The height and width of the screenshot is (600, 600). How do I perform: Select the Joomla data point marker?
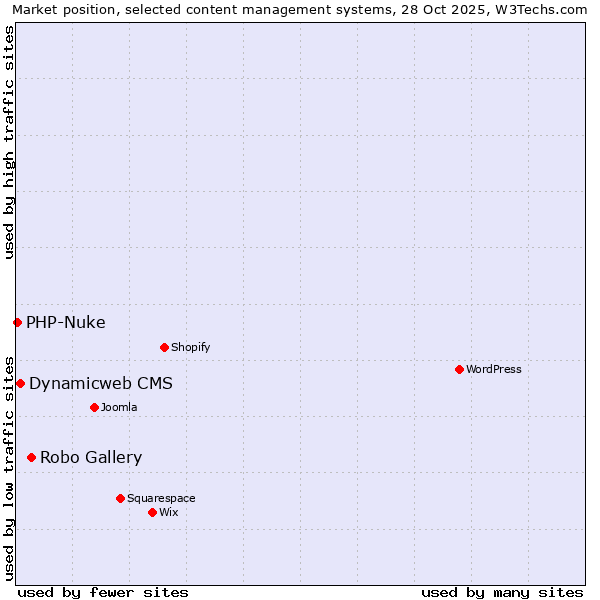coord(94,407)
